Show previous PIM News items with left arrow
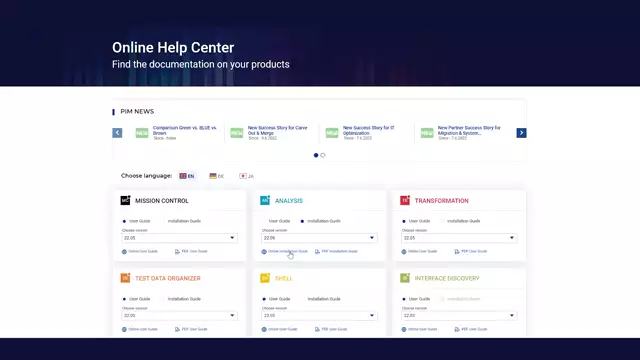Viewport: 640px width, 360px height. pyautogui.click(x=117, y=133)
